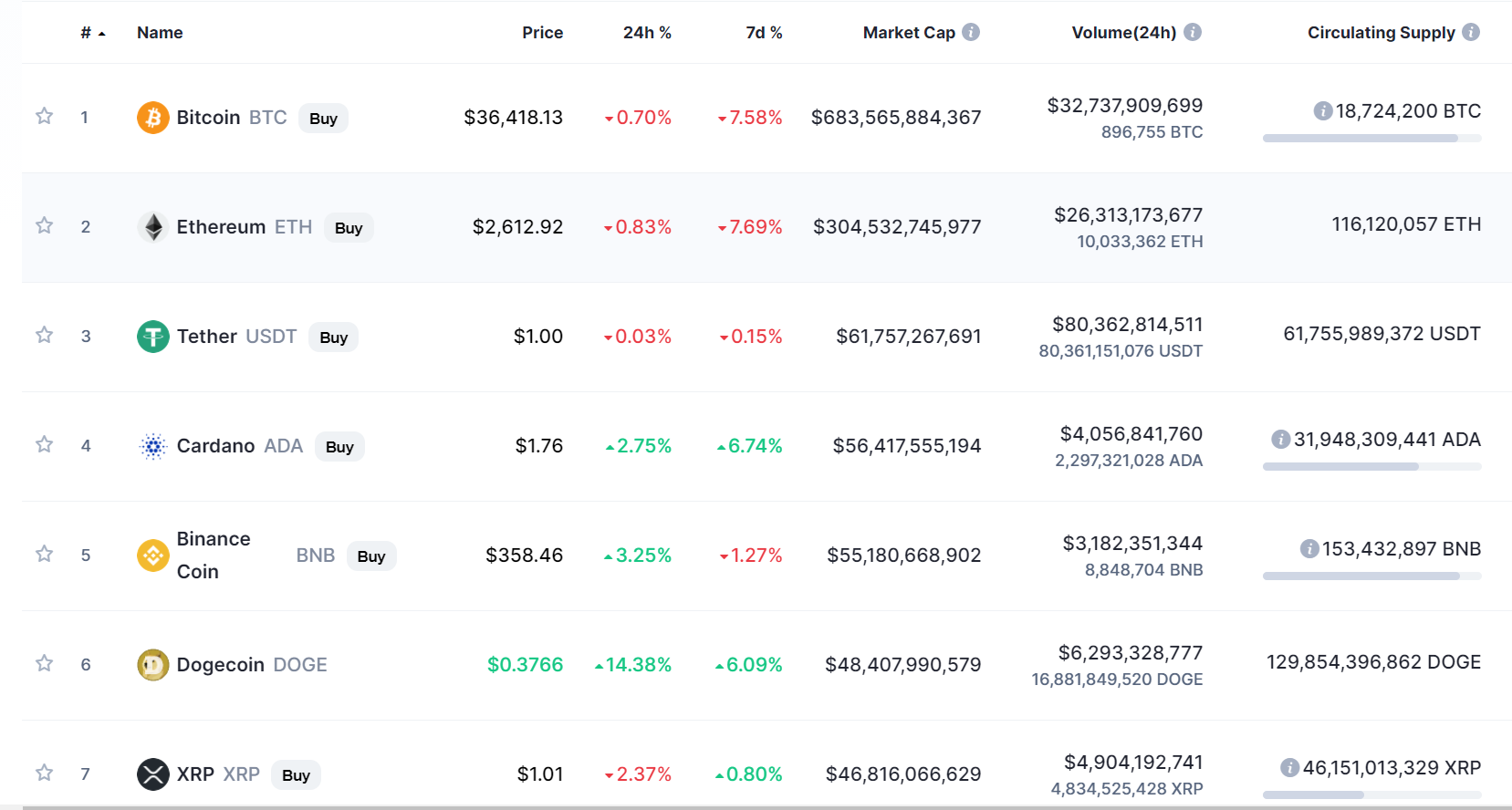Toggle the watchlist star for Cardano
This screenshot has height=810, width=1512.
click(x=44, y=444)
